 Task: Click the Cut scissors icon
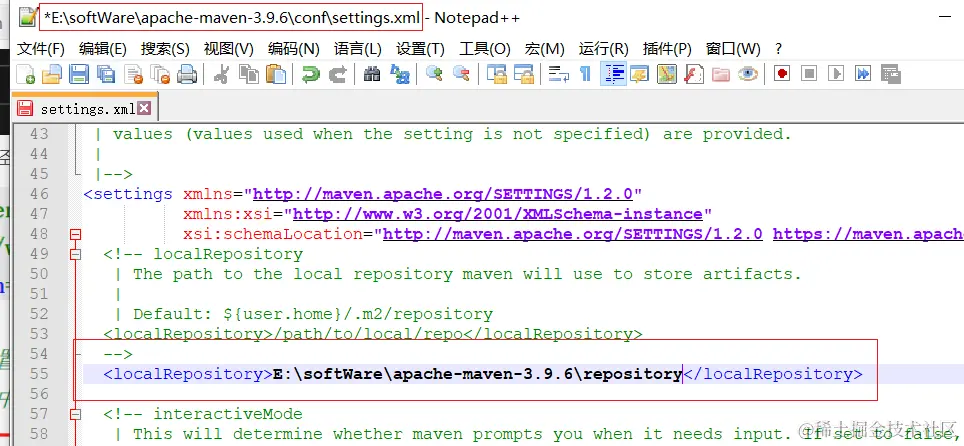pos(221,74)
